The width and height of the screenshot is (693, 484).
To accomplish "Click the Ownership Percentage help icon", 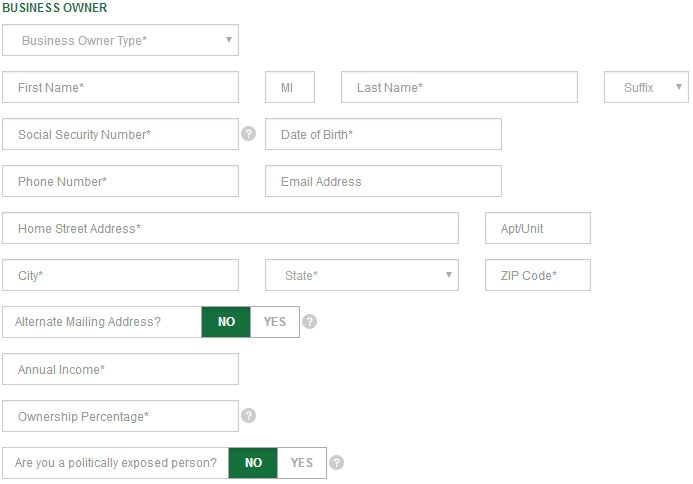I will (248, 415).
